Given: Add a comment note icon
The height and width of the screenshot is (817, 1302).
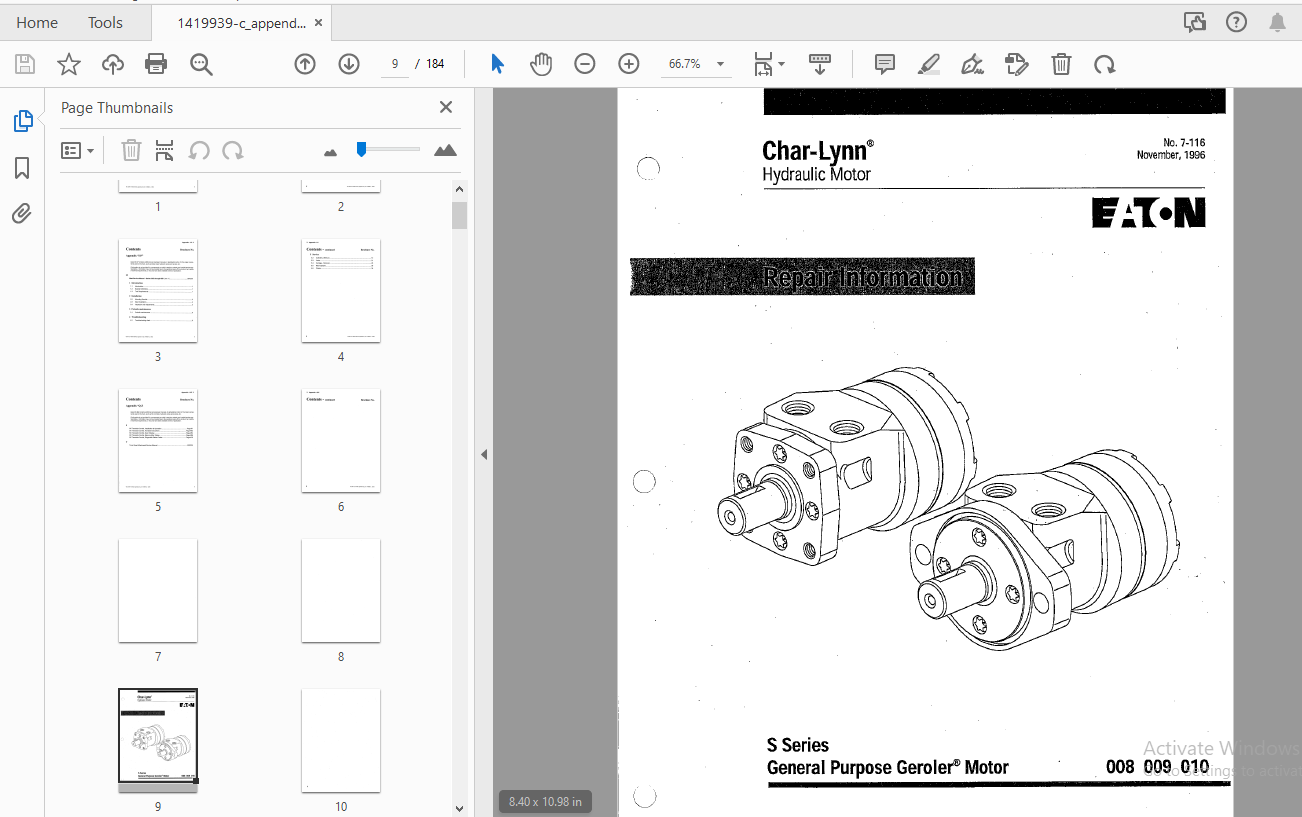Looking at the screenshot, I should click(885, 64).
